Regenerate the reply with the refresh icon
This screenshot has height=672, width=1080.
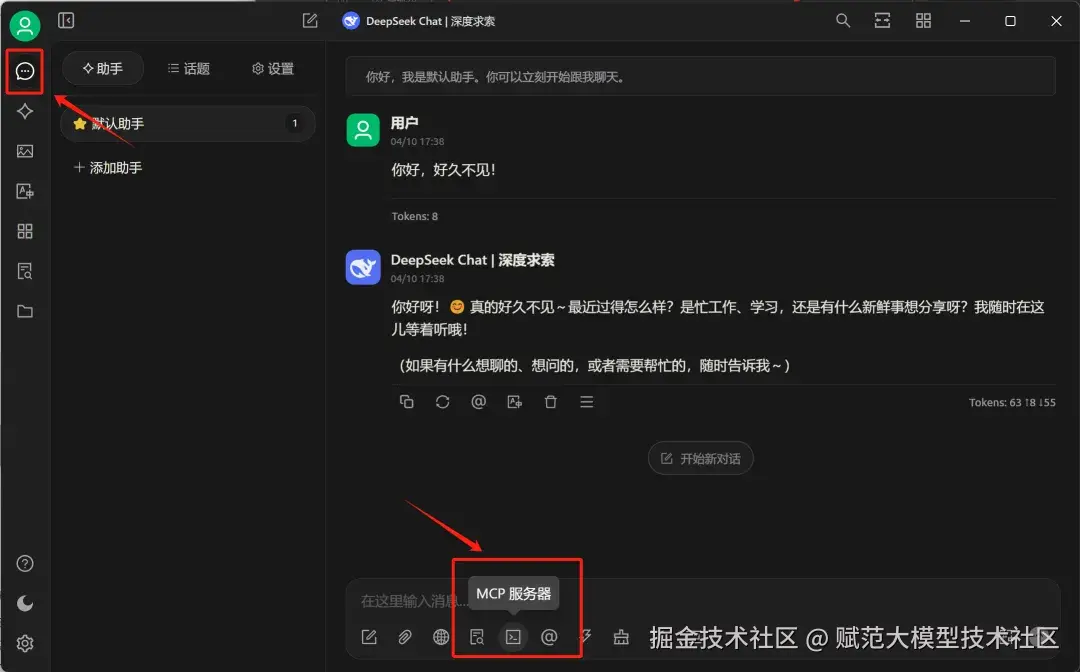click(442, 401)
